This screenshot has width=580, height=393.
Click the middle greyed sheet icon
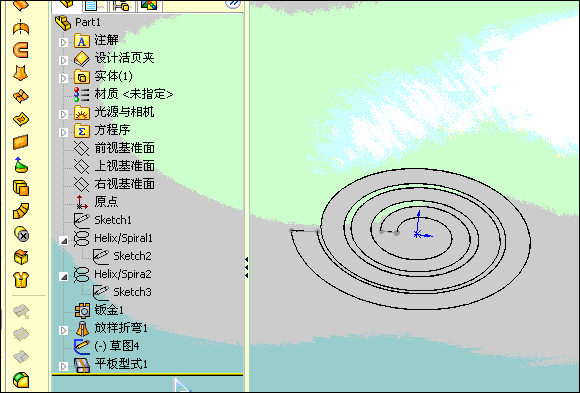point(21,334)
